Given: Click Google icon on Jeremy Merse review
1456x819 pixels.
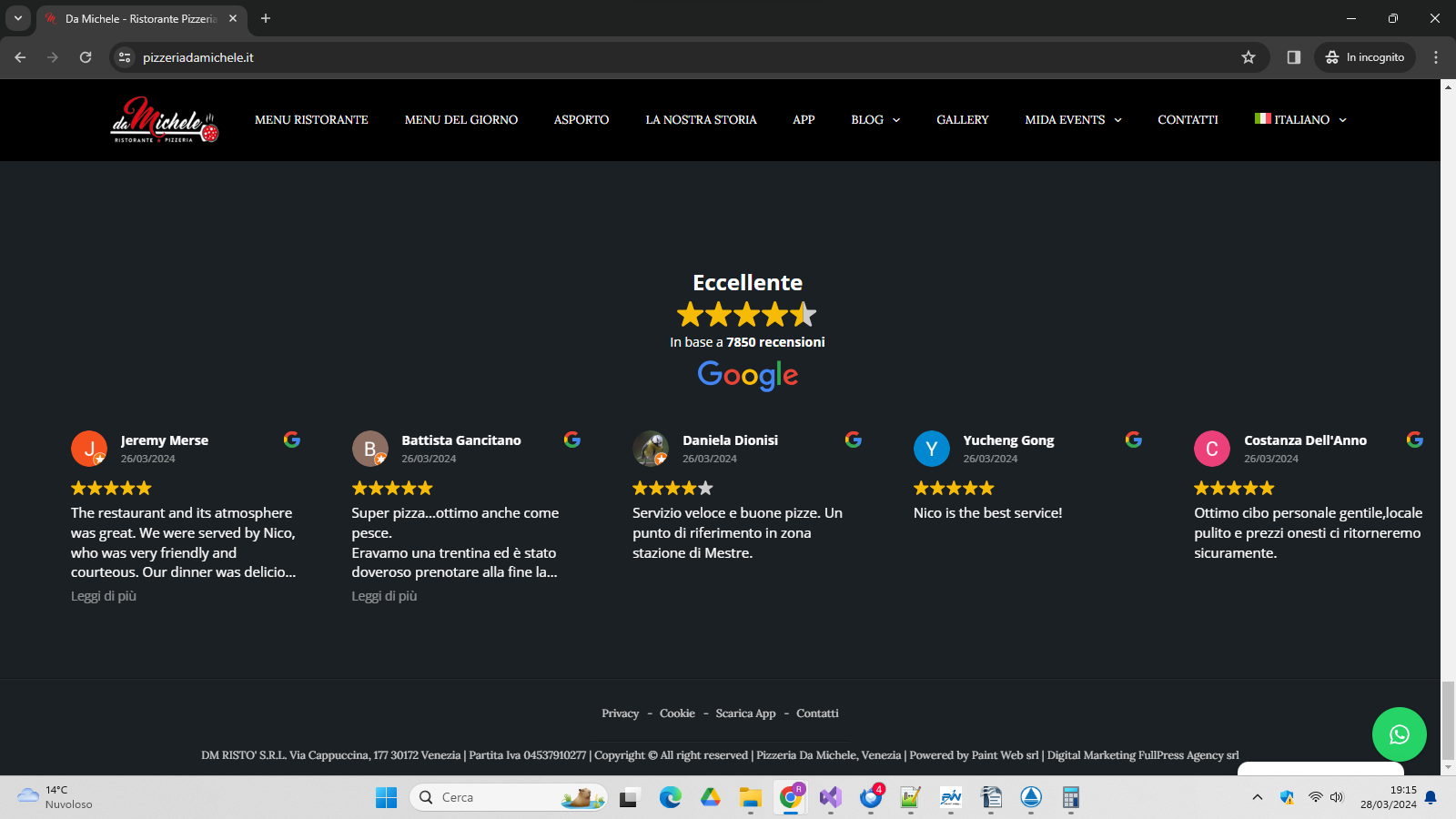Looking at the screenshot, I should 291,440.
